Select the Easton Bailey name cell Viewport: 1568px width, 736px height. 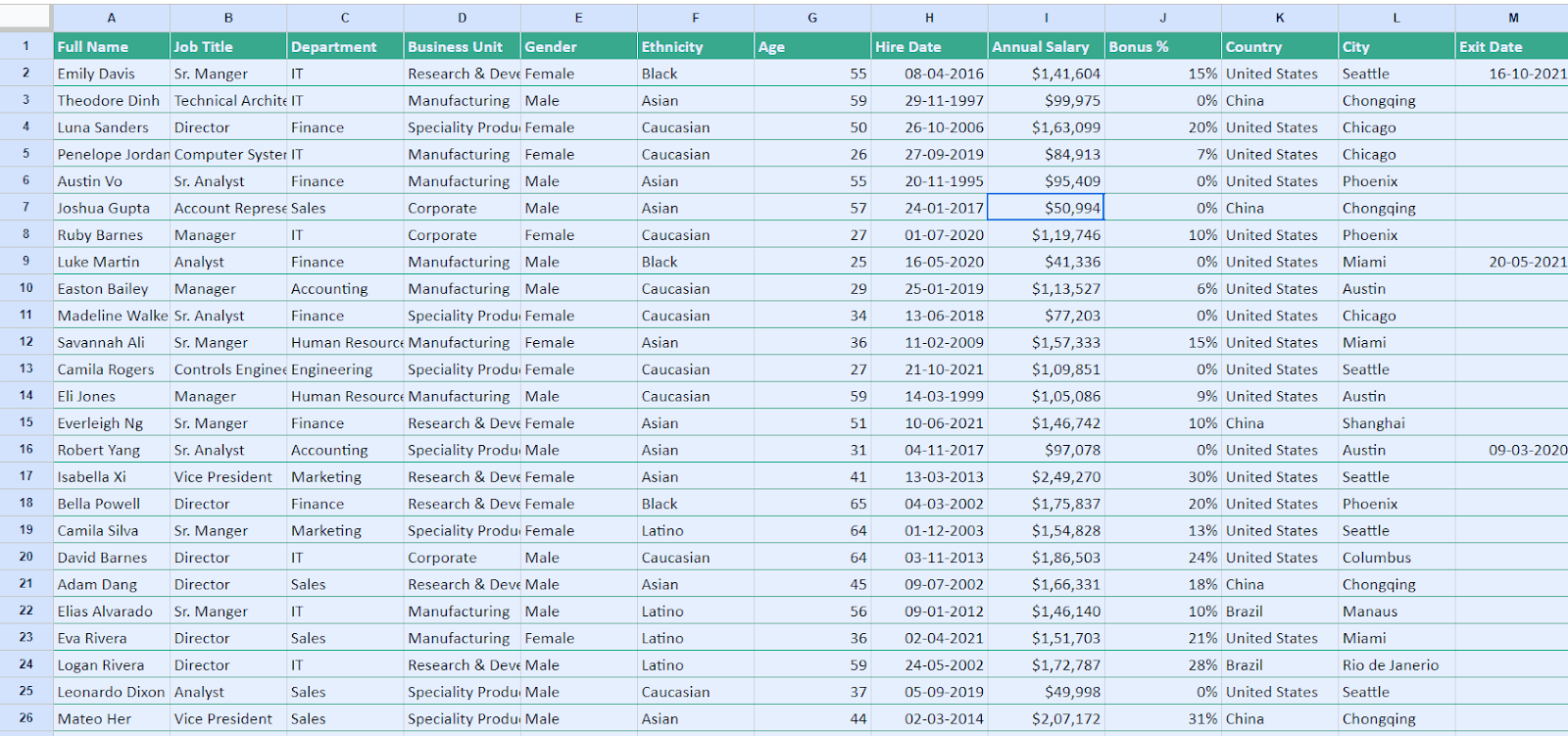coord(112,288)
